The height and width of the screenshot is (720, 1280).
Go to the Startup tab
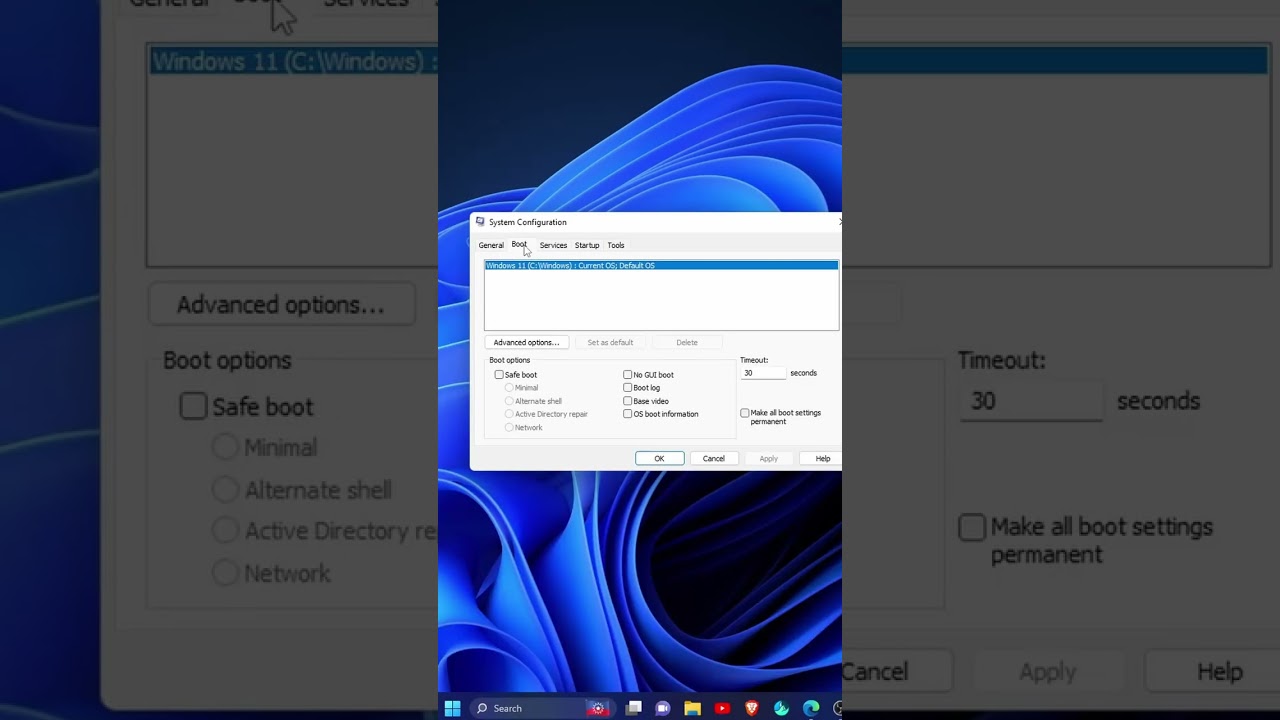click(x=587, y=245)
